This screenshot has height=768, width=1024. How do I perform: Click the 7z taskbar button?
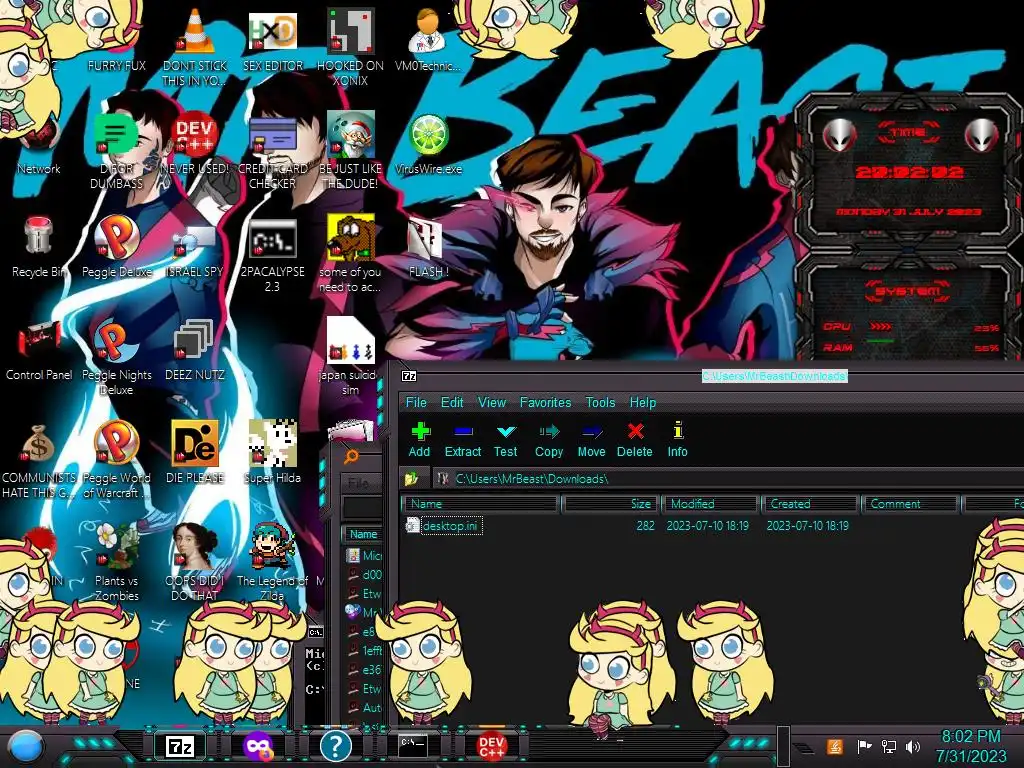(x=180, y=746)
